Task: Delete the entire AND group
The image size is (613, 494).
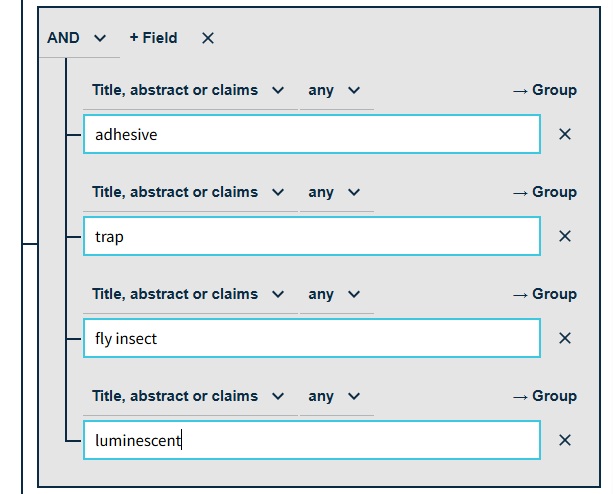Action: (208, 38)
